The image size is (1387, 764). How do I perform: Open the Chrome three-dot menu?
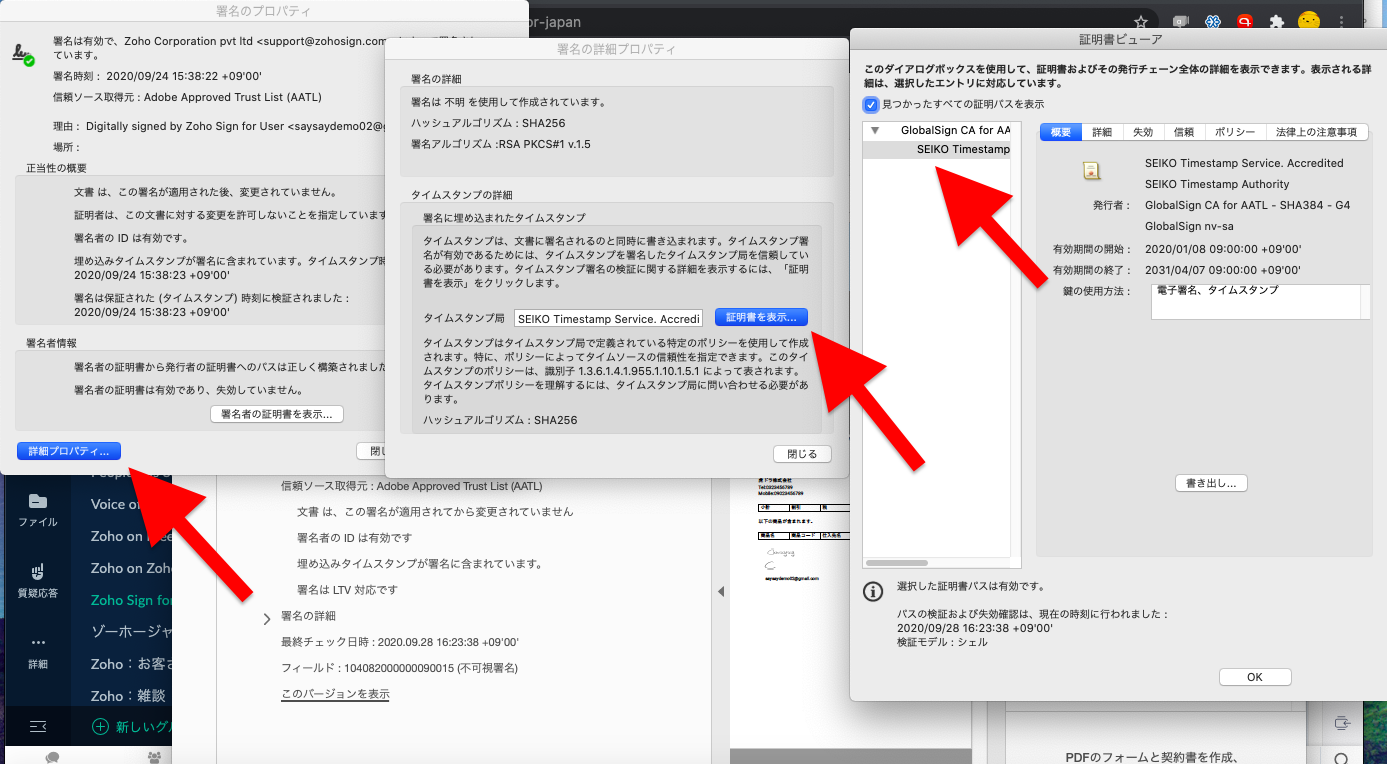tap(1341, 21)
